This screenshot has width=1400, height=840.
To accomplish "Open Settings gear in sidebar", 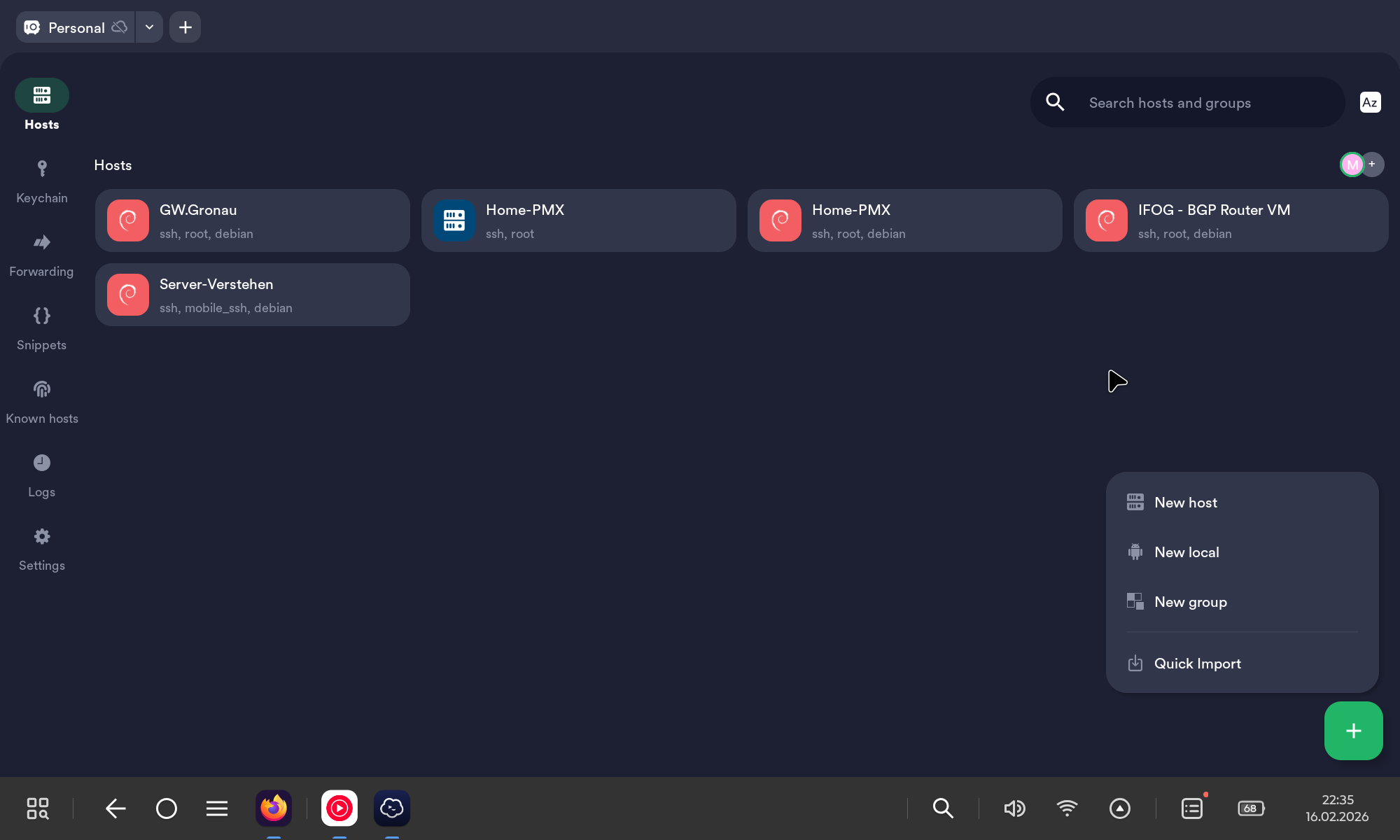I will (42, 549).
